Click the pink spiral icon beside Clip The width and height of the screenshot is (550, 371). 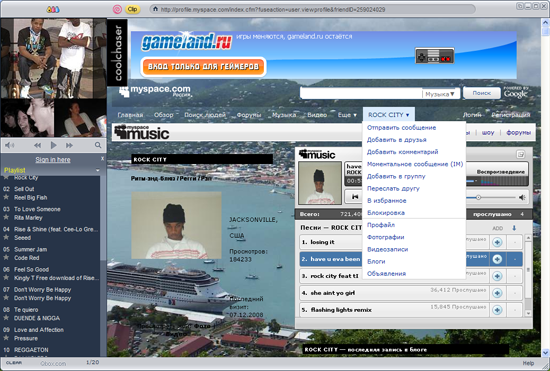point(117,9)
